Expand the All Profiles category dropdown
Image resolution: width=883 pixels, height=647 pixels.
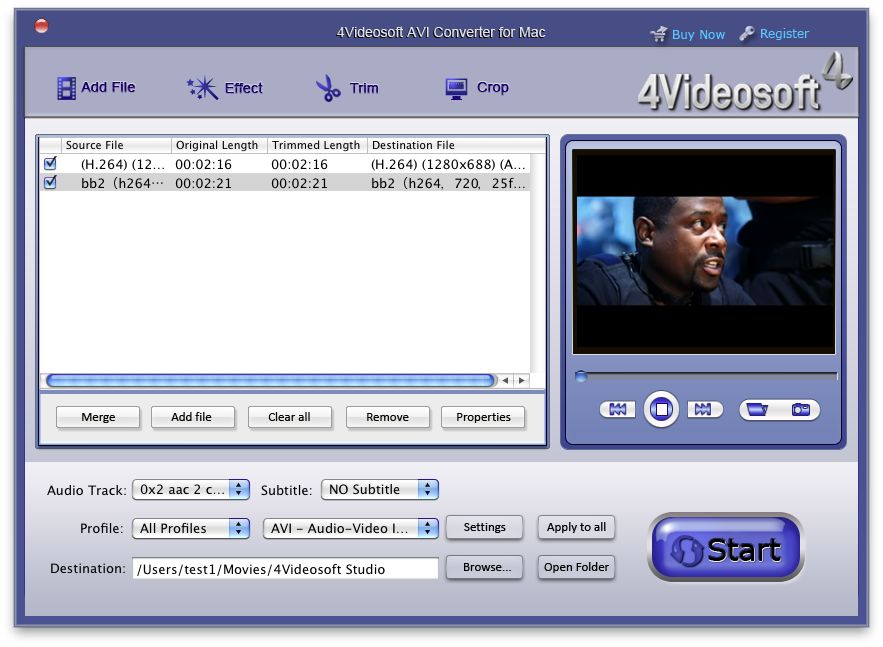click(191, 528)
